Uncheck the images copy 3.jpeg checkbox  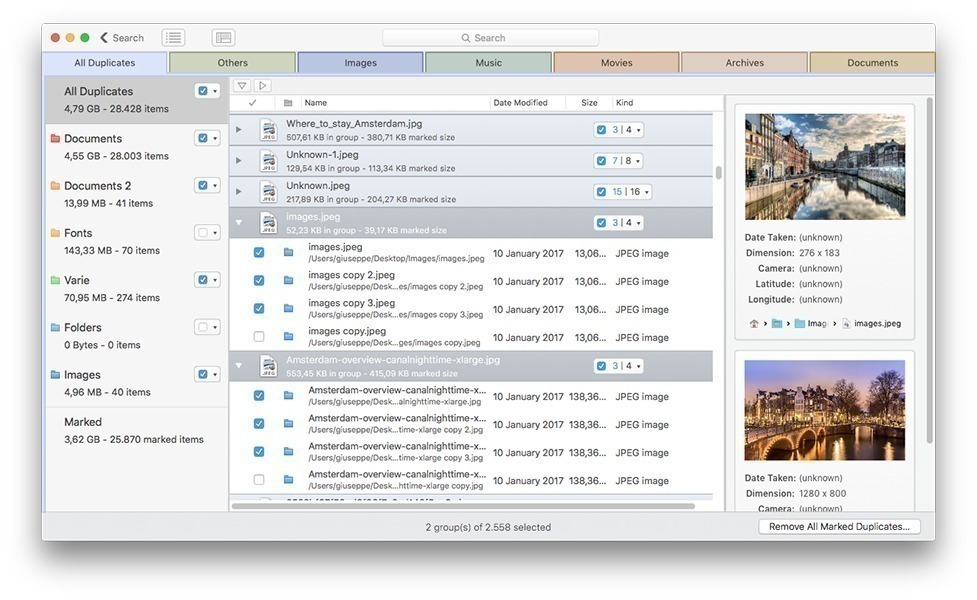pos(259,309)
